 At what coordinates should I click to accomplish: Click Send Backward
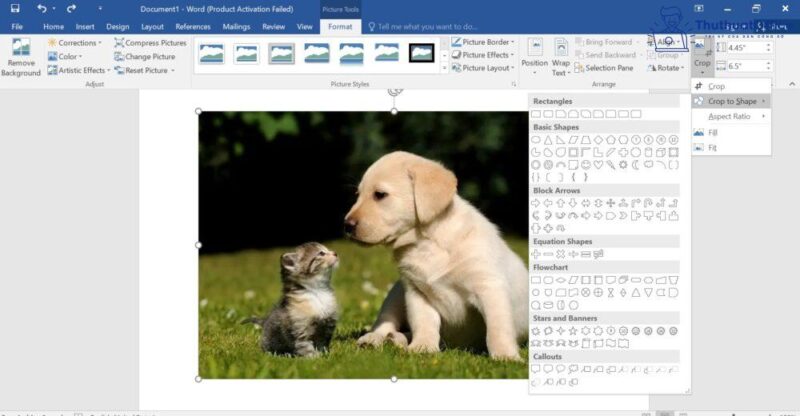pyautogui.click(x=607, y=55)
